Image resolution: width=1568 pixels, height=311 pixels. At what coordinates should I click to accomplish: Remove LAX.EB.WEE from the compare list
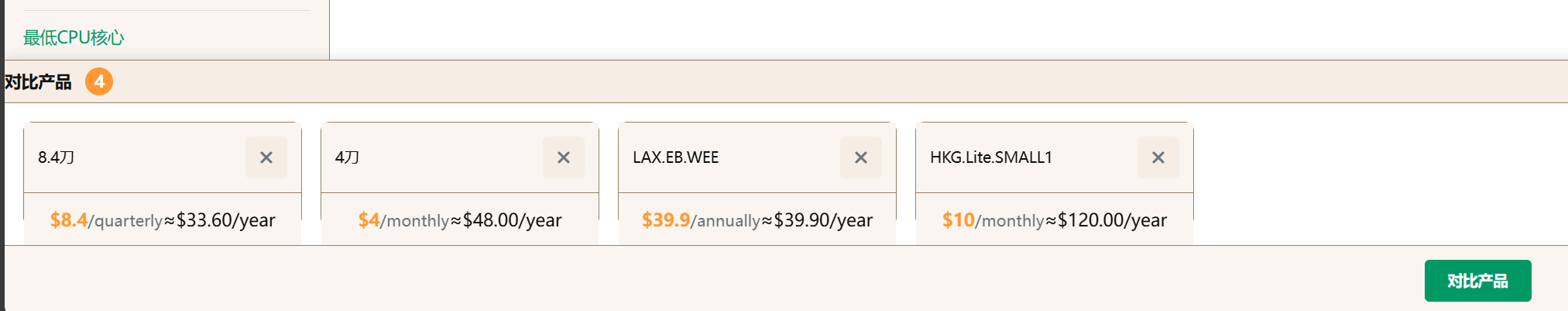(x=861, y=157)
